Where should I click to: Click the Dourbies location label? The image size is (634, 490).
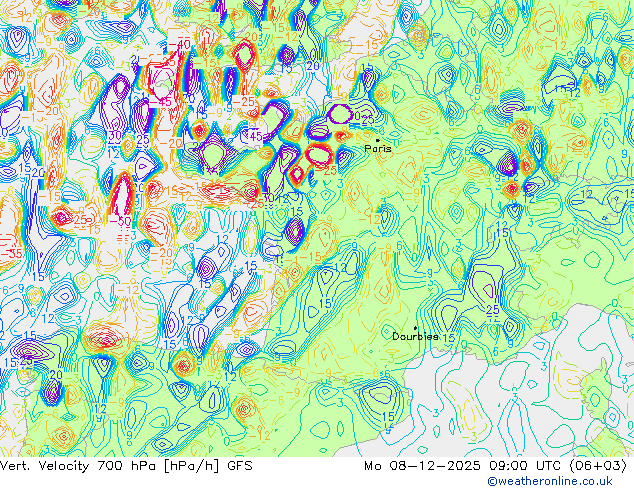coord(415,336)
